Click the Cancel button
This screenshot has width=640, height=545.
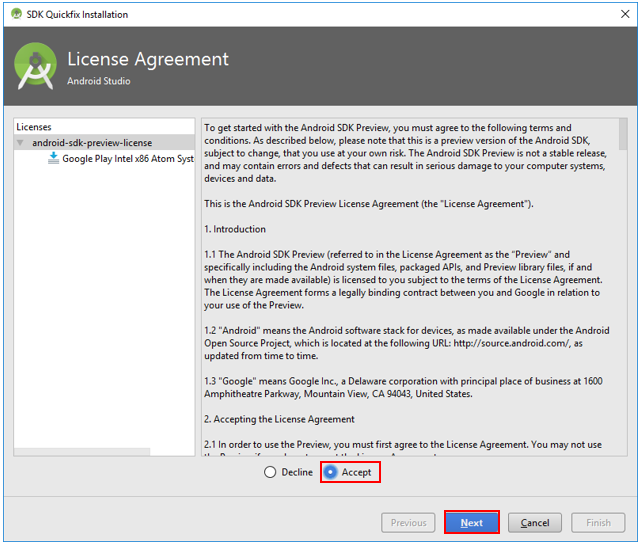[535, 523]
